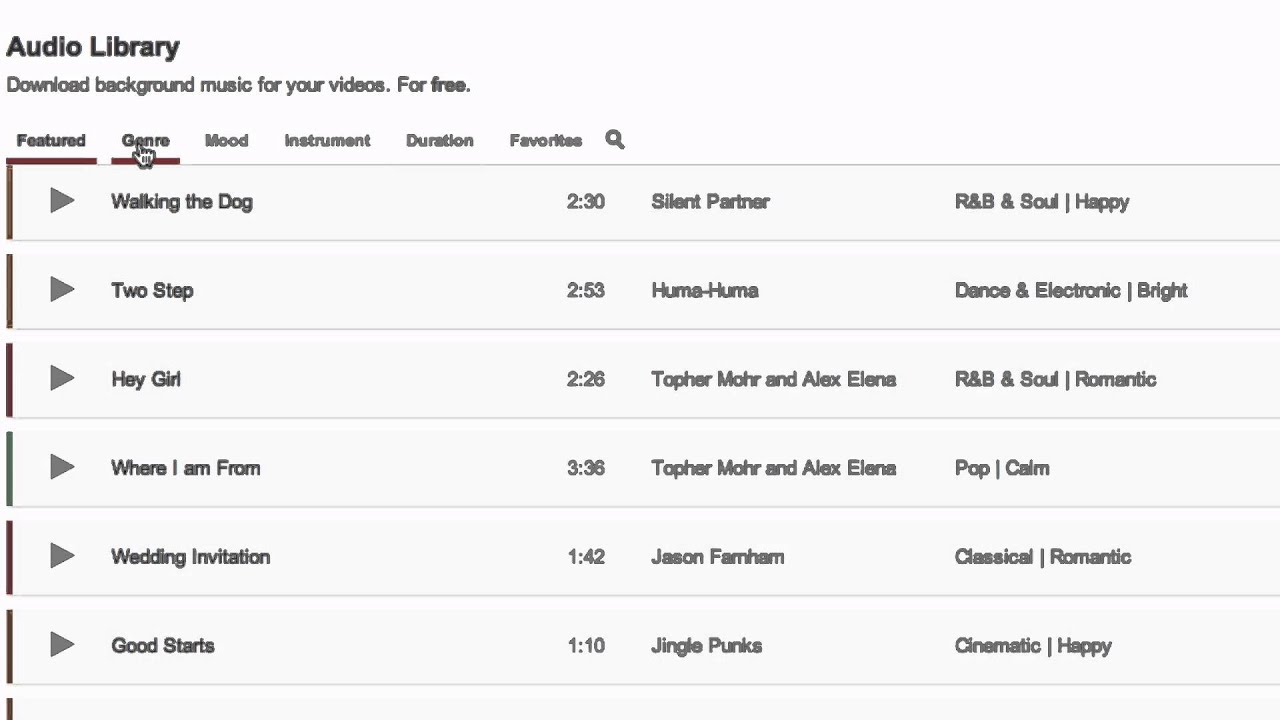Image resolution: width=1280 pixels, height=720 pixels.
Task: Show the Favorites tab
Action: pyautogui.click(x=545, y=141)
